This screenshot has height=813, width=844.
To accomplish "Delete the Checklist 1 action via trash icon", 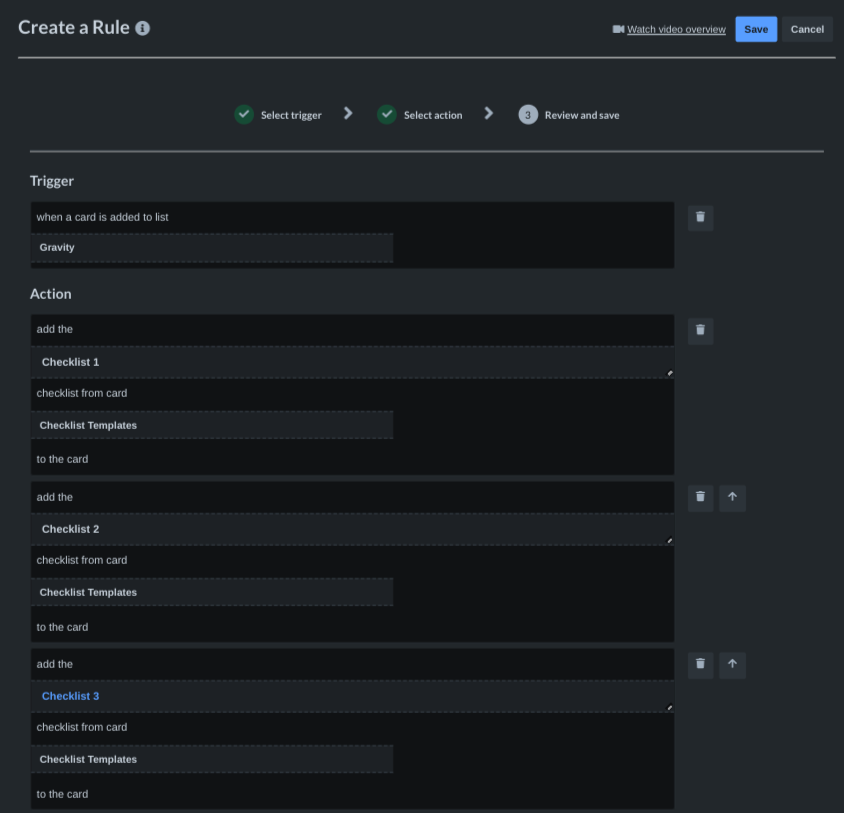I will pyautogui.click(x=700, y=330).
